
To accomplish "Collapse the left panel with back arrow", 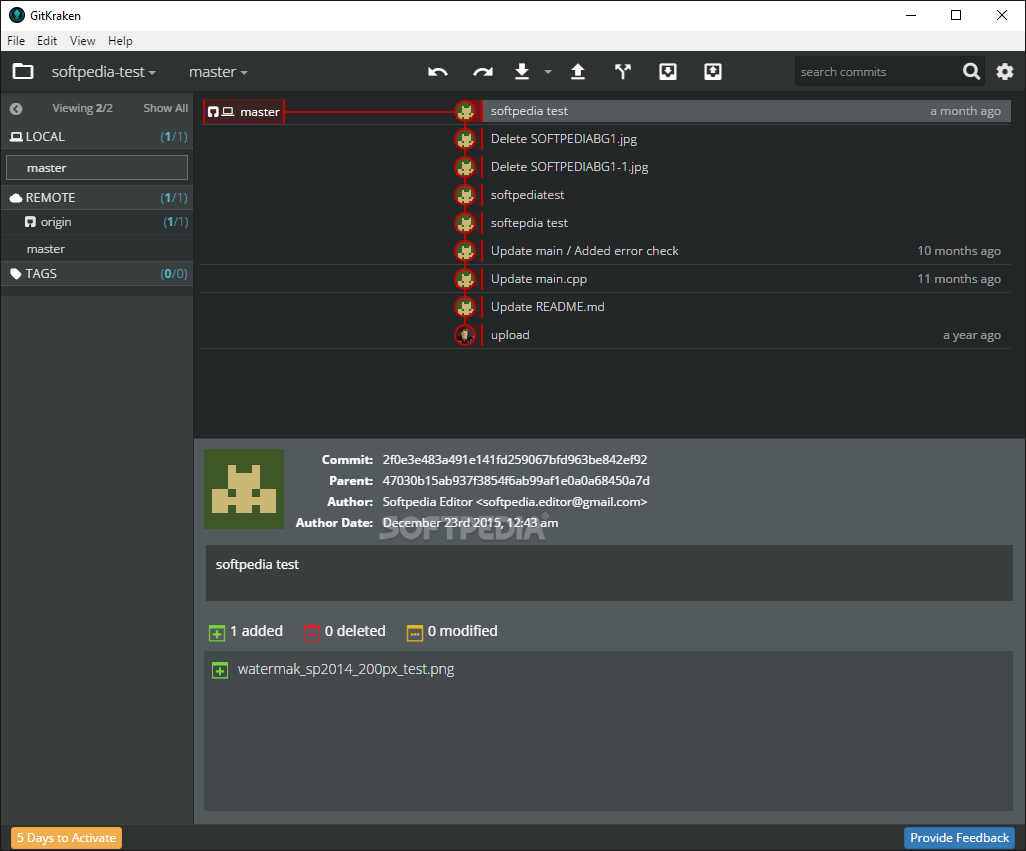I will (16, 109).
